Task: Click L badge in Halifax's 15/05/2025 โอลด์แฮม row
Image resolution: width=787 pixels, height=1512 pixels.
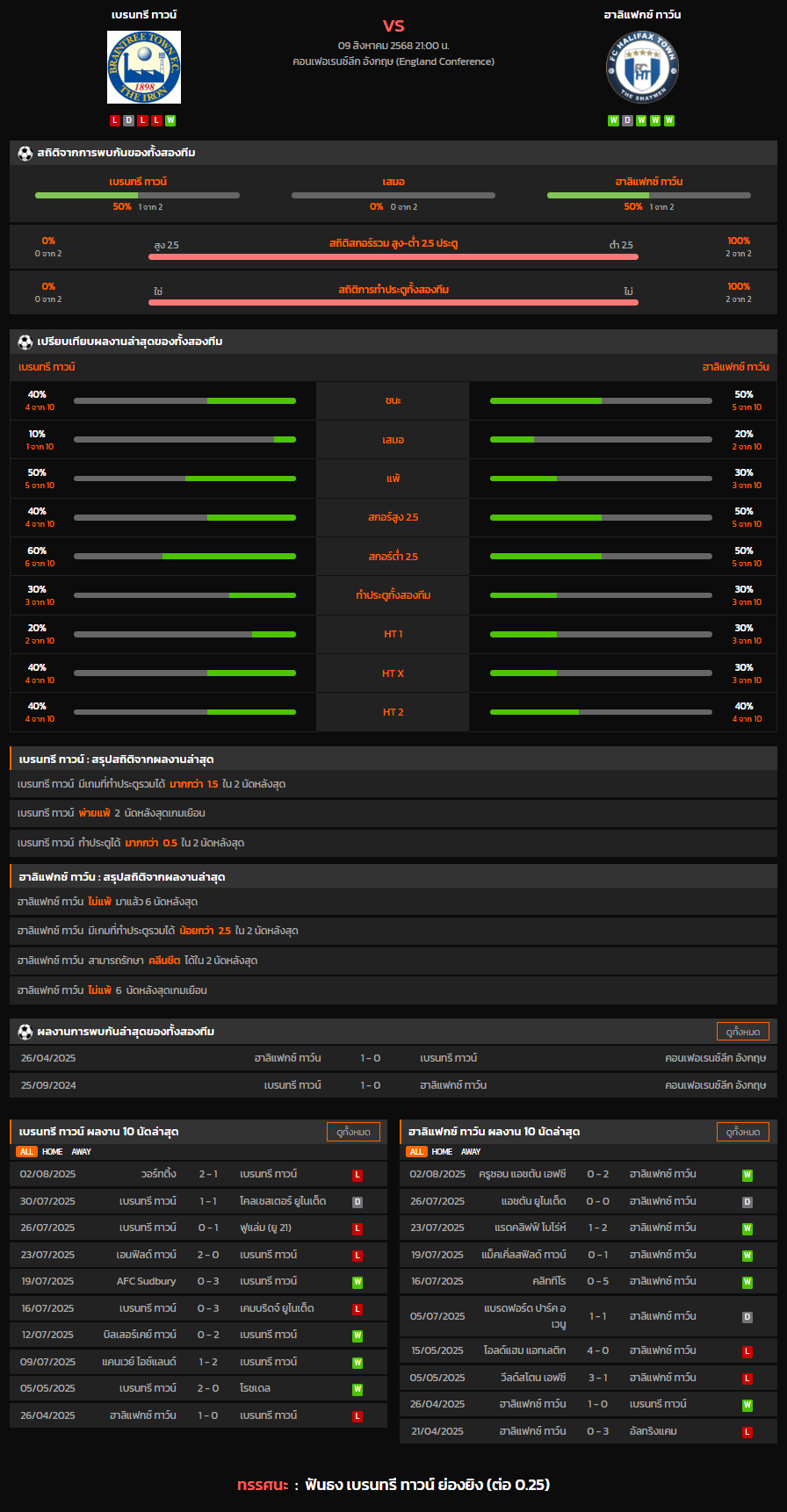Action: (x=747, y=1351)
